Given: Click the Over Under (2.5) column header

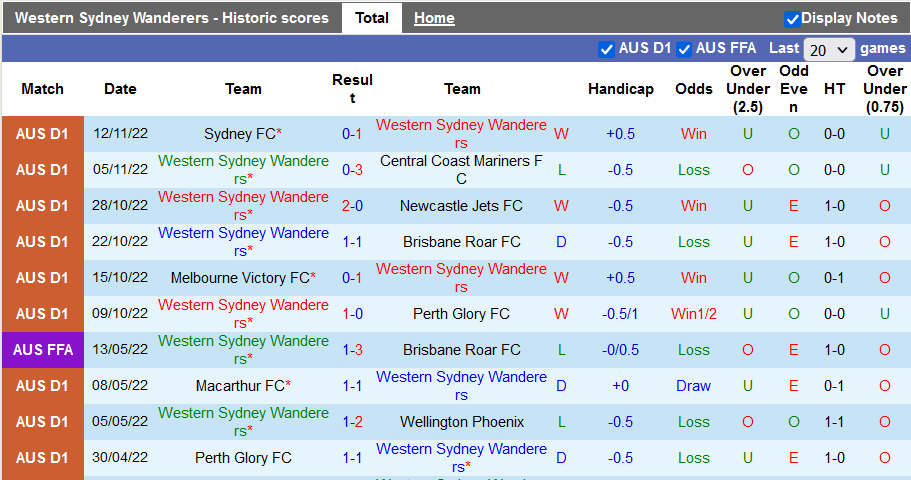Looking at the screenshot, I should click(748, 89).
